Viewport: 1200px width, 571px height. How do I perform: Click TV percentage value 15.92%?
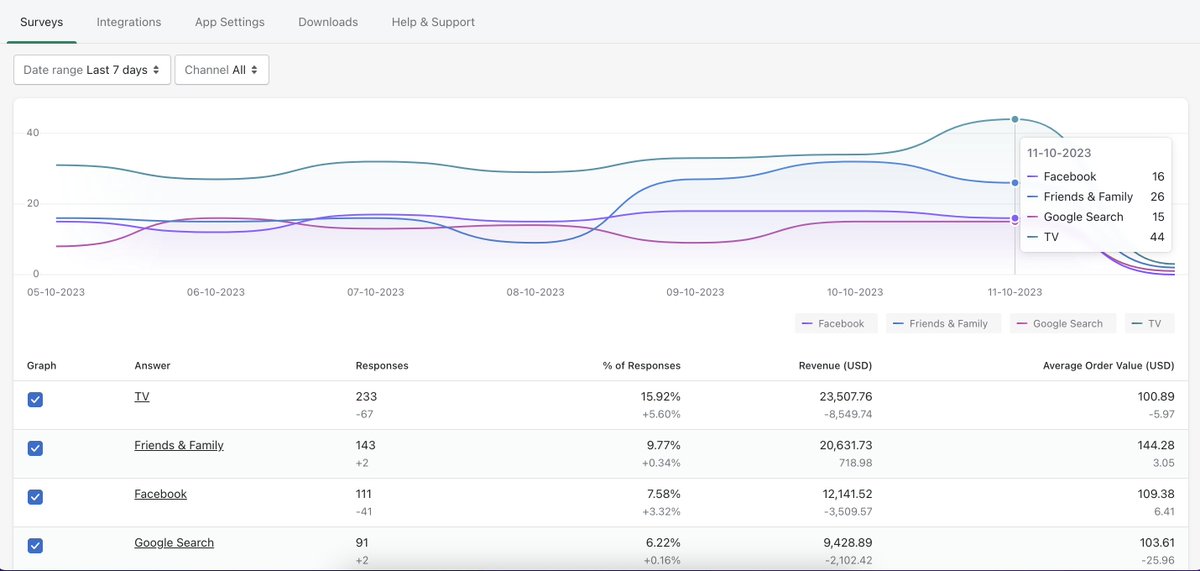pos(660,396)
